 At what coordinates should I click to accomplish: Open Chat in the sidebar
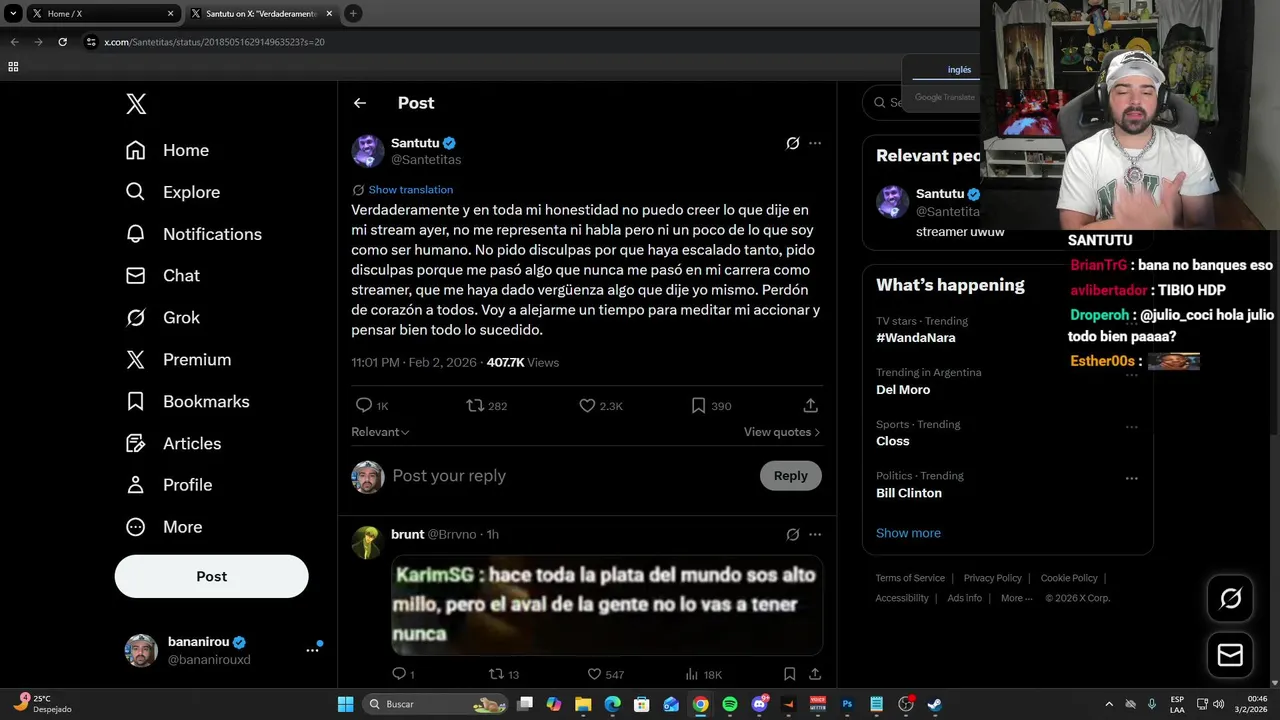(162, 275)
